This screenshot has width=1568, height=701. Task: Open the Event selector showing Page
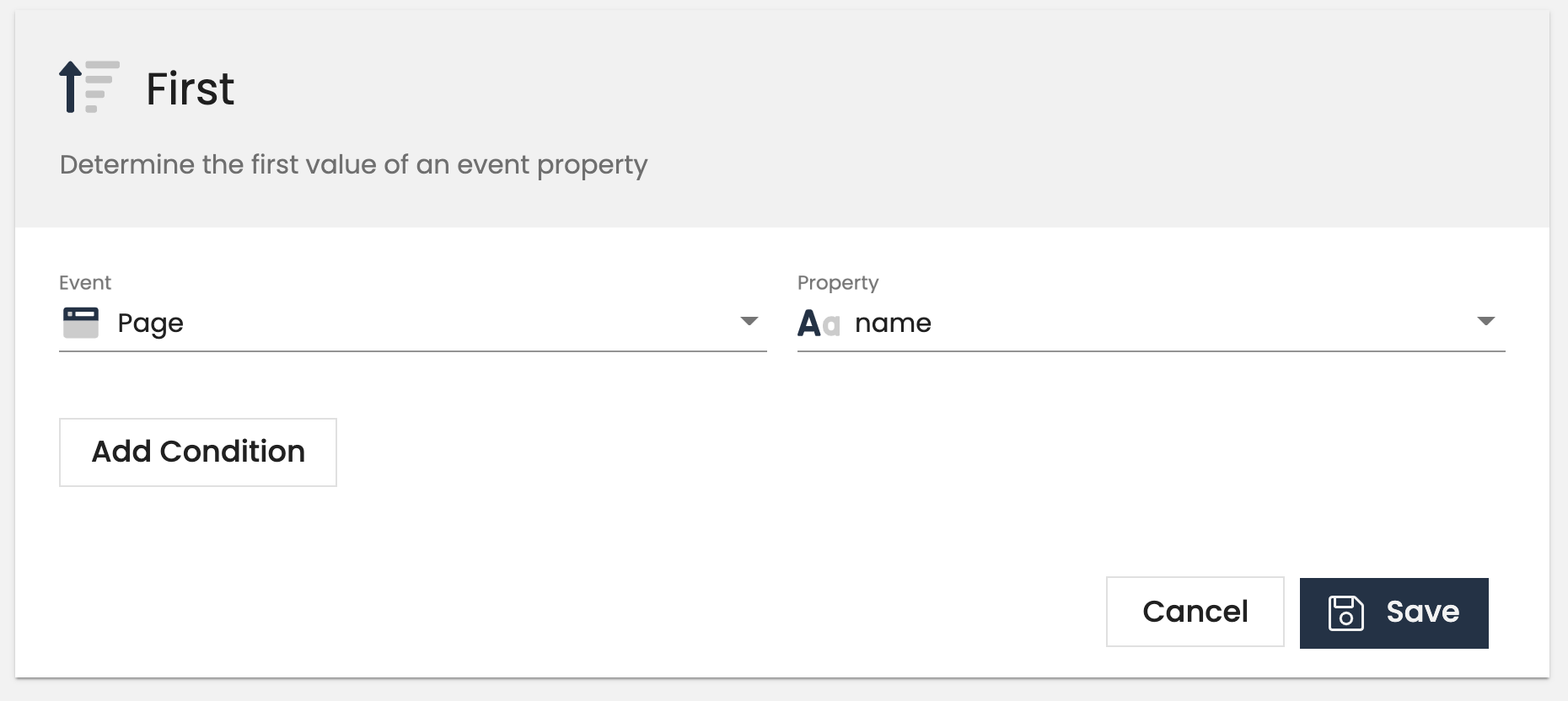(x=412, y=324)
